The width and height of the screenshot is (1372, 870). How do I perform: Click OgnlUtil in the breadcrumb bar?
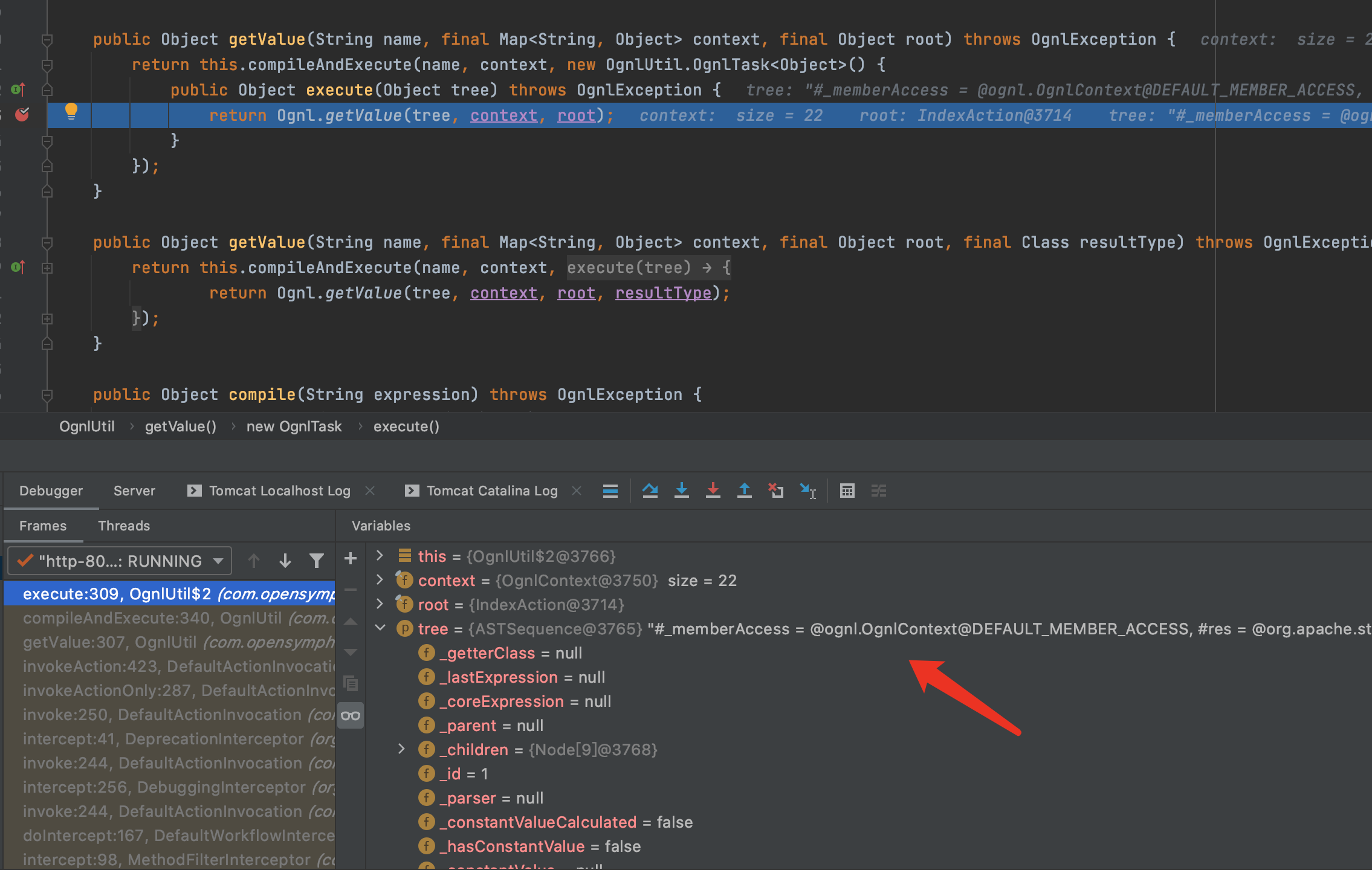86,427
